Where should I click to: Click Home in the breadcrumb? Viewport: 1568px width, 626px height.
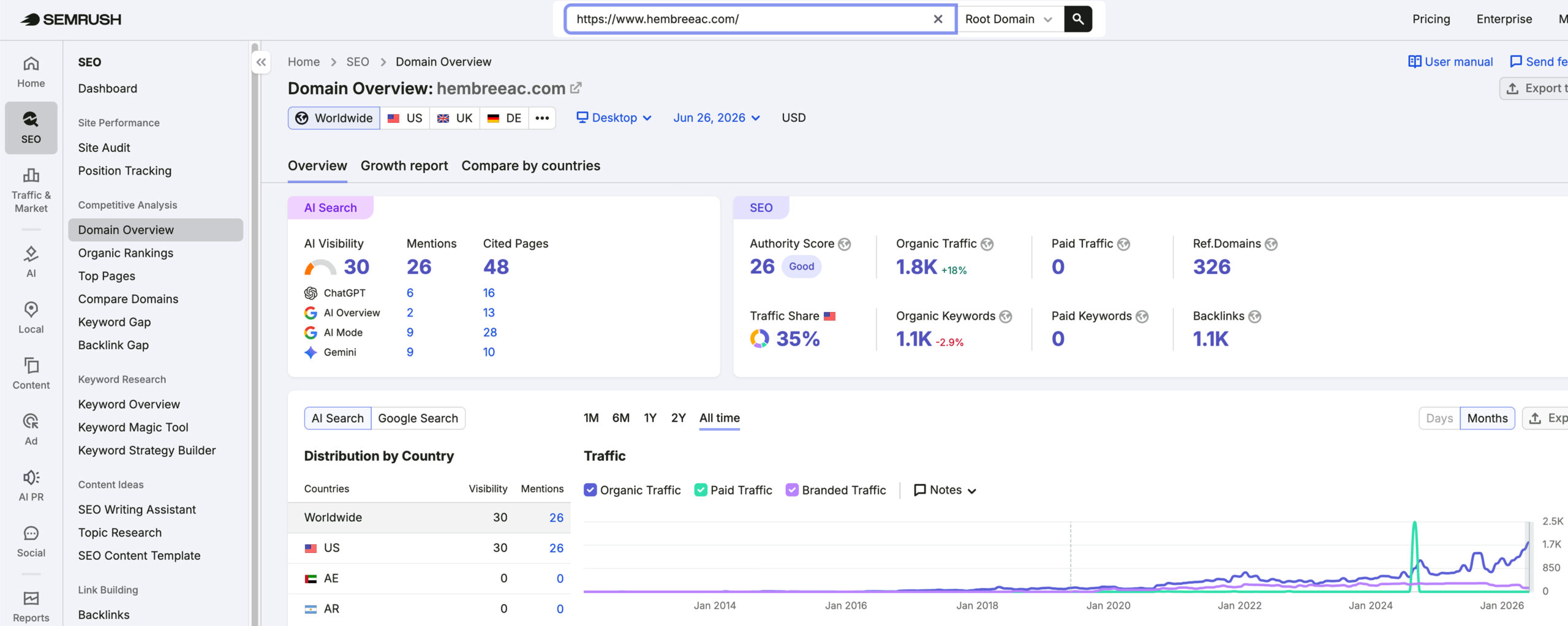(304, 62)
